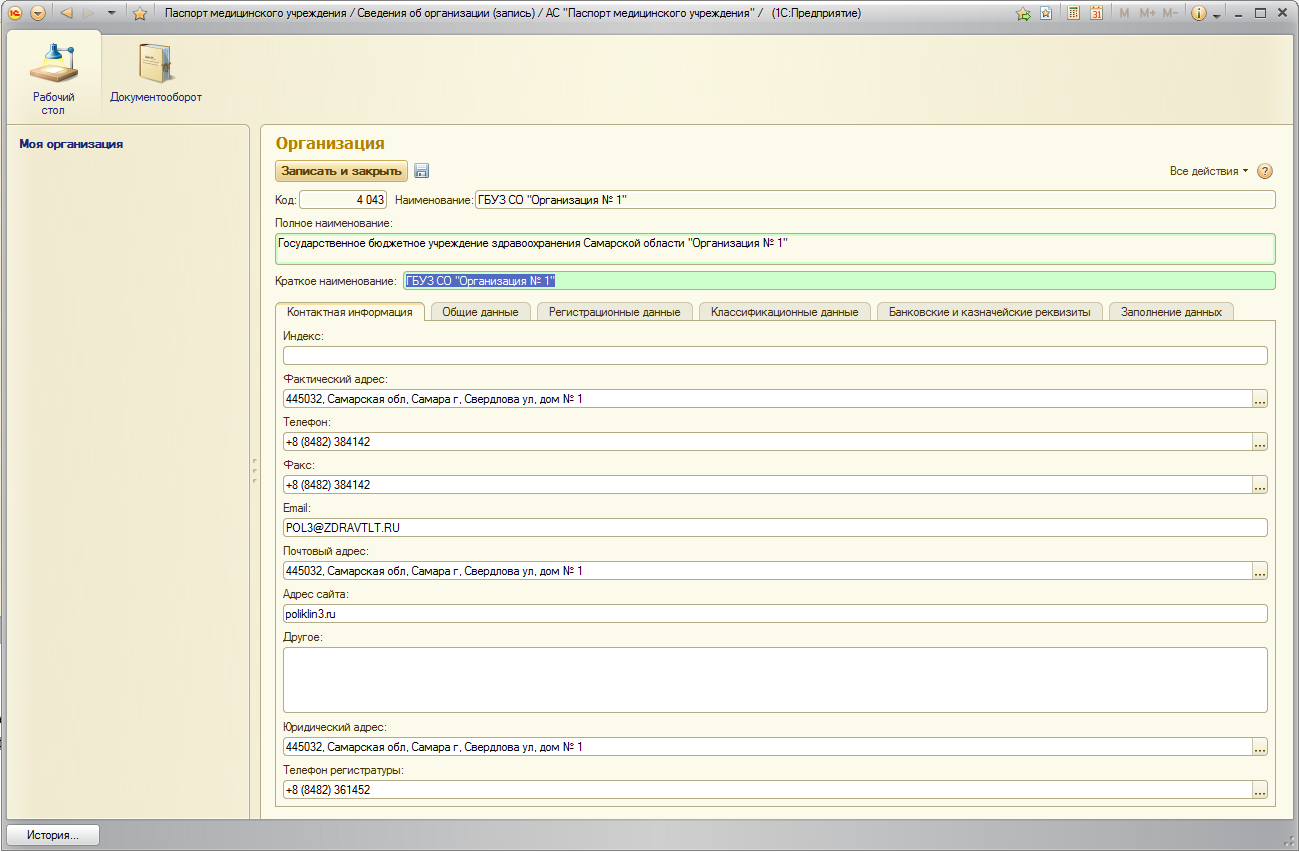The image size is (1299, 852).
Task: Click the Записать и закрыть button
Action: (341, 171)
